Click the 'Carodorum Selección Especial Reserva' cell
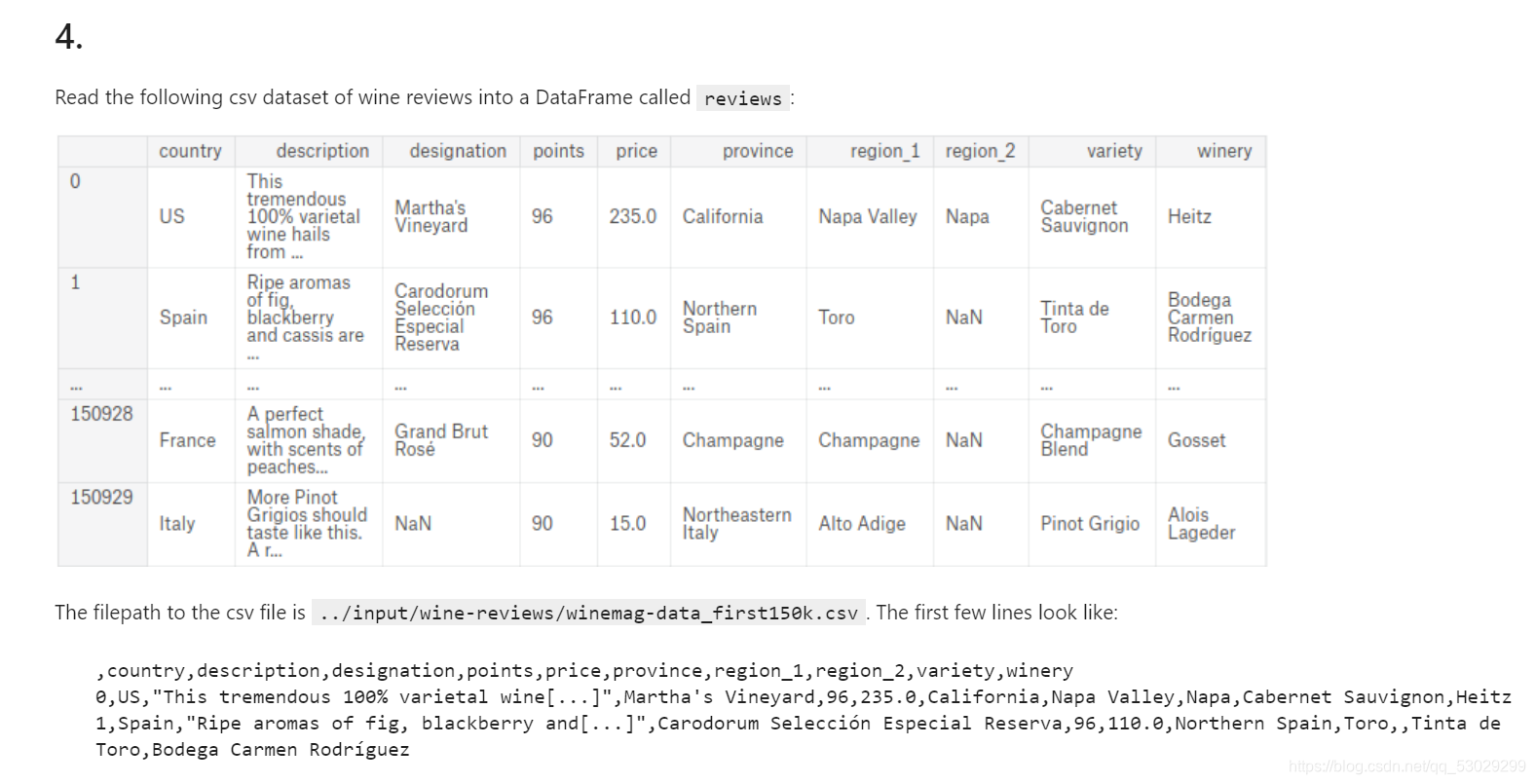This screenshot has height=784, width=1535. pos(451,318)
